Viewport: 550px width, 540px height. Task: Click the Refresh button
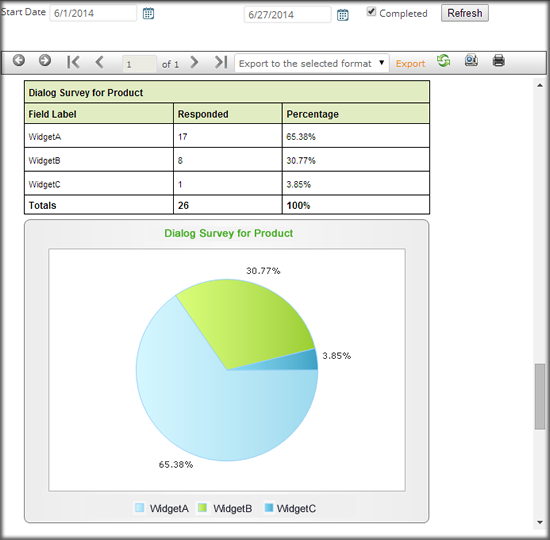[464, 13]
